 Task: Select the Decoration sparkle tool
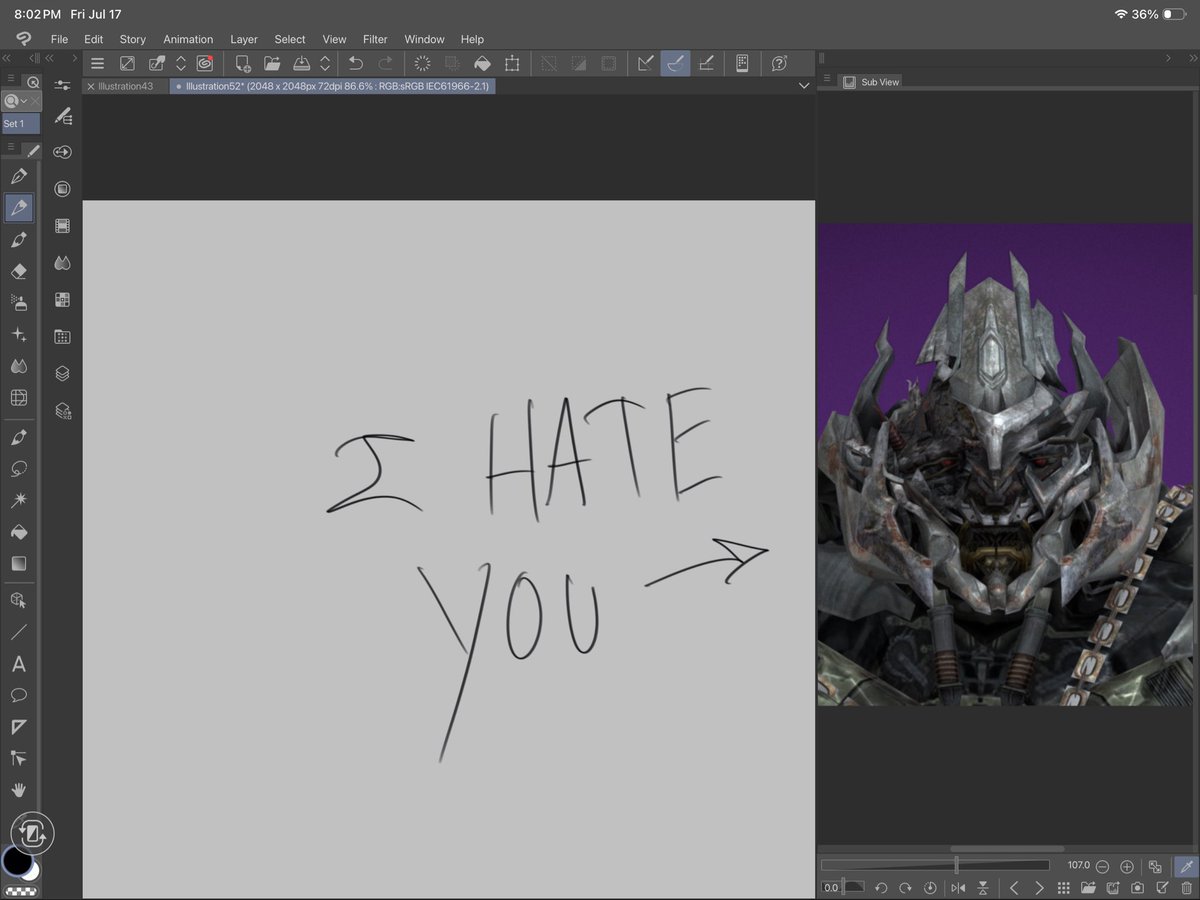(18, 334)
